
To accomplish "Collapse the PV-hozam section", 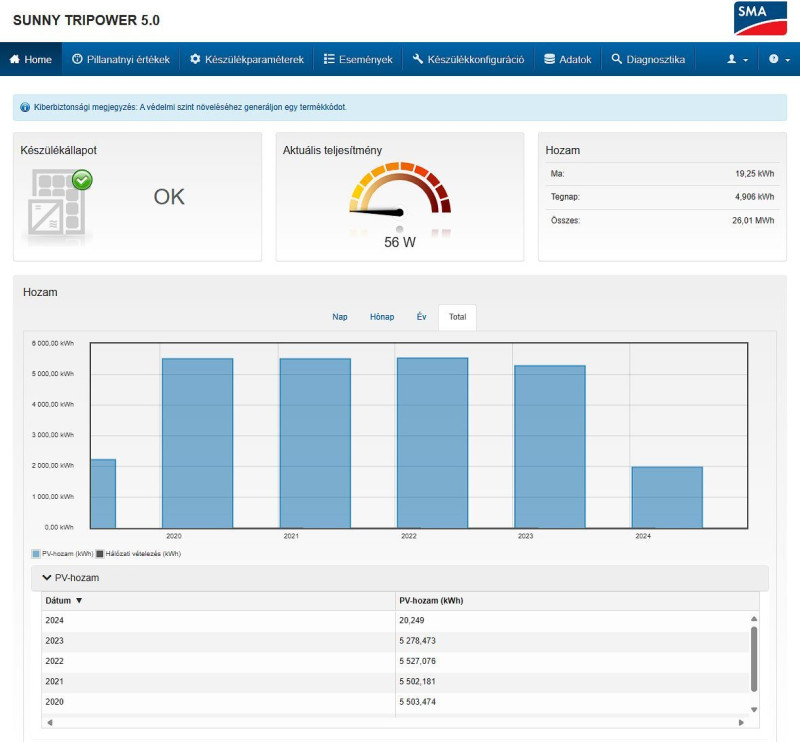I will click(x=399, y=578).
